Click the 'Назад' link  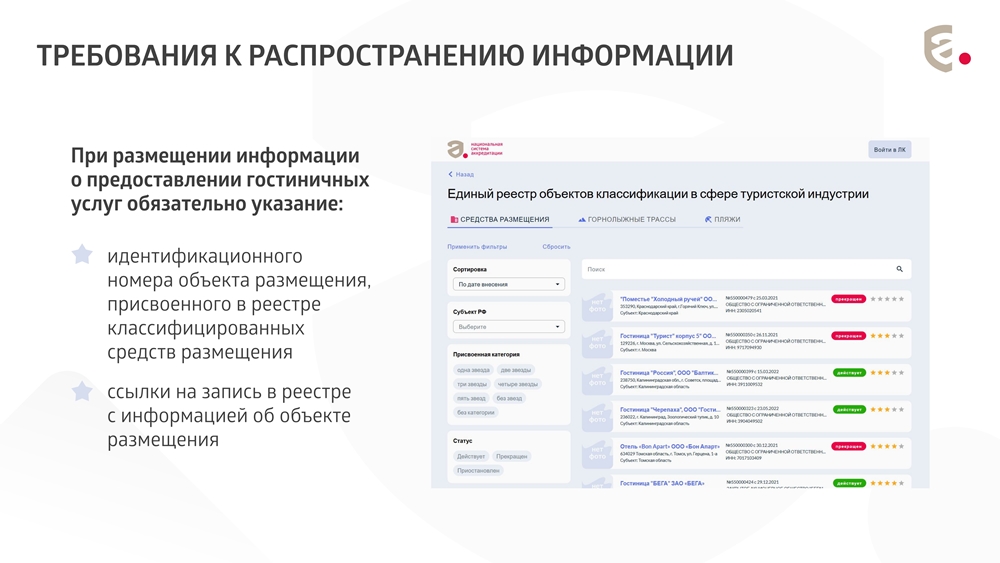[461, 174]
